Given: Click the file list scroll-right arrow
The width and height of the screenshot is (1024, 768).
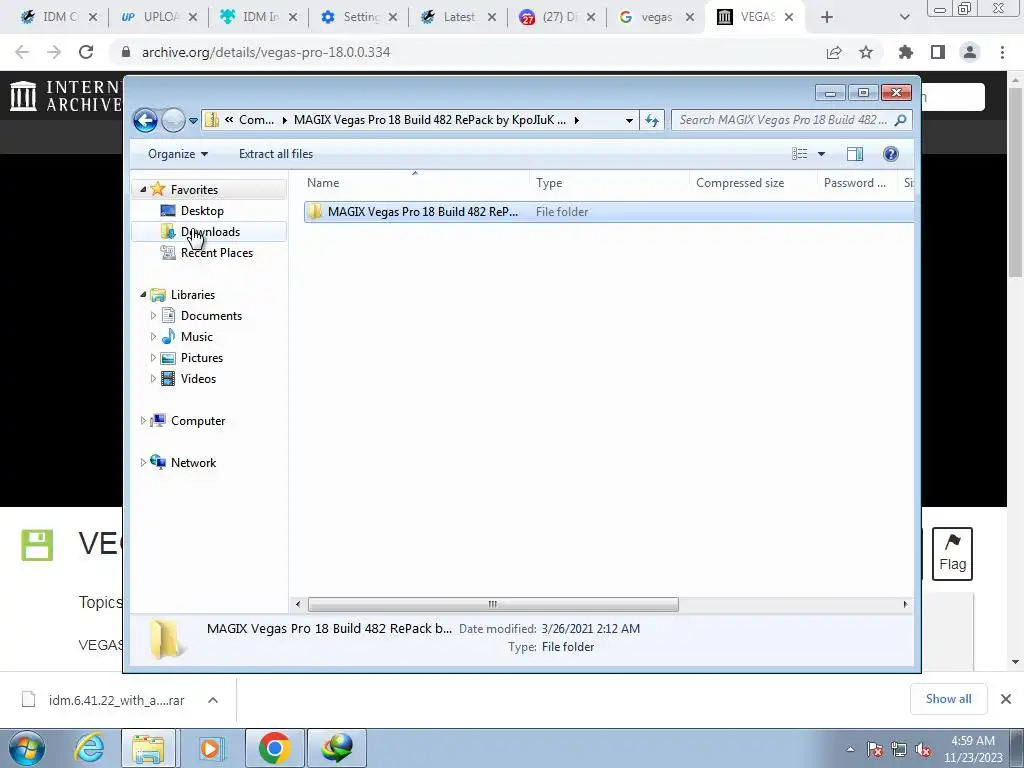Looking at the screenshot, I should tap(905, 604).
